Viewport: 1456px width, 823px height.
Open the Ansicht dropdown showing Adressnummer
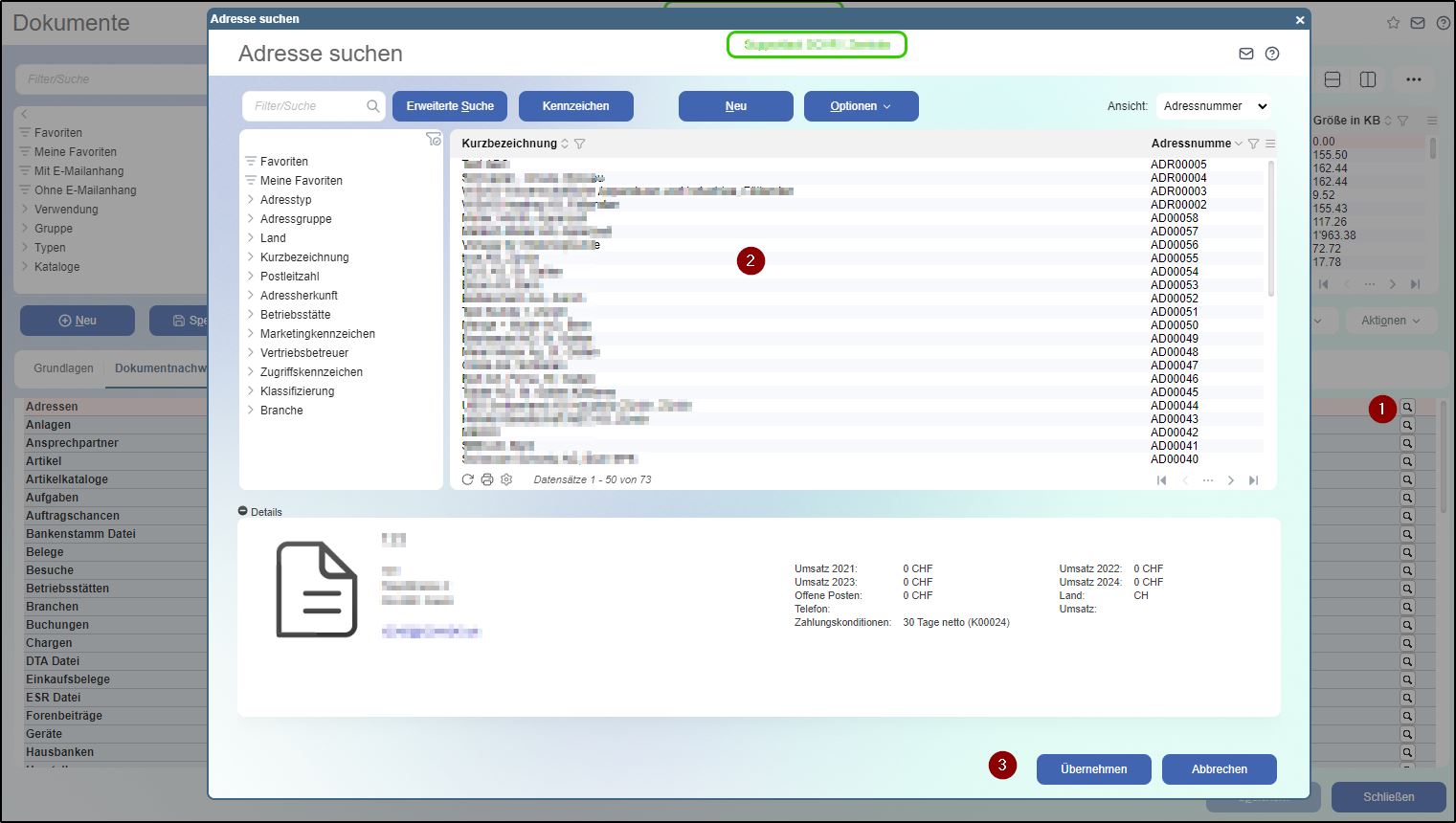click(x=1214, y=106)
